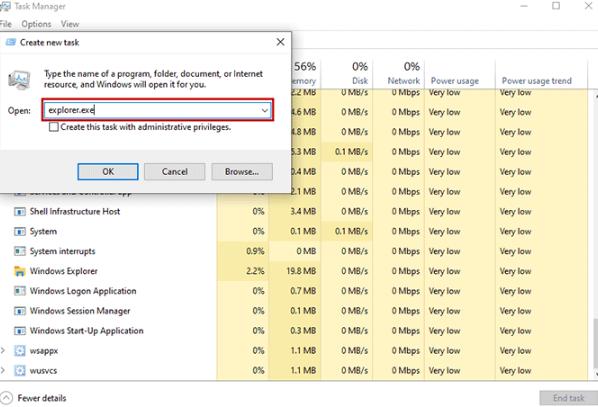Click the Windows Logon Application icon
The width and height of the screenshot is (598, 407).
pyautogui.click(x=19, y=291)
